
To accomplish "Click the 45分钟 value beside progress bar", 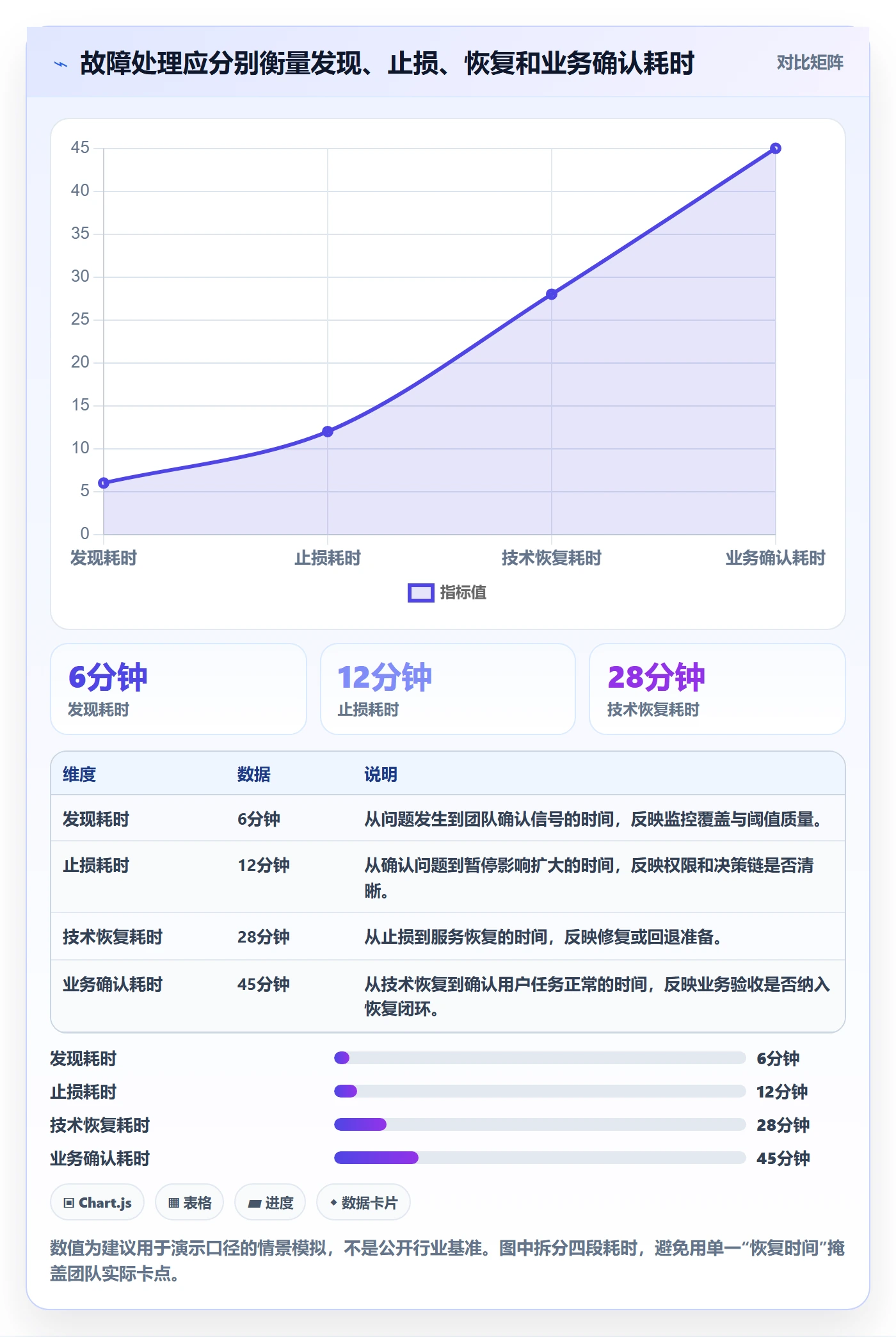I will coord(783,1158).
